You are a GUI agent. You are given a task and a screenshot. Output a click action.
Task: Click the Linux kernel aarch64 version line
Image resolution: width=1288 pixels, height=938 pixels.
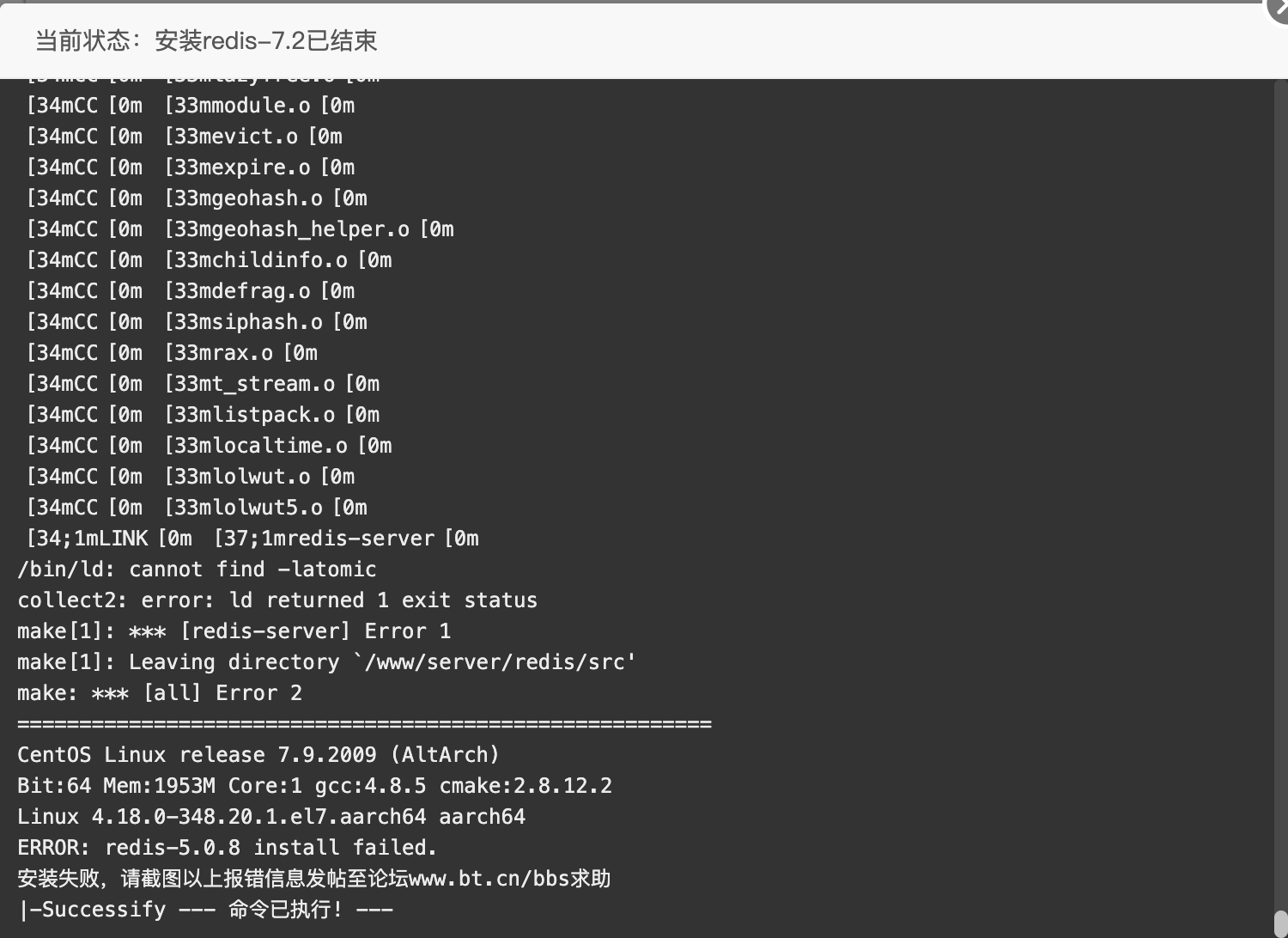271,816
